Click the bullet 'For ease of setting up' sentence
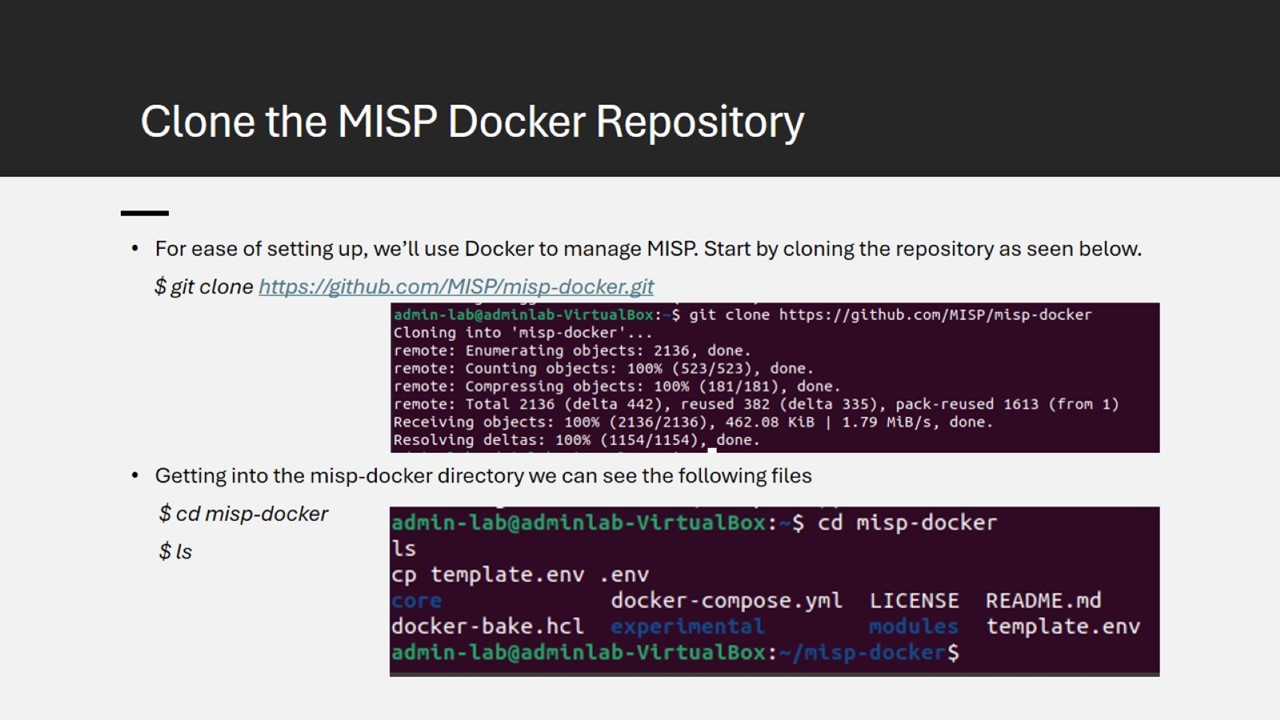This screenshot has width=1280, height=720. pyautogui.click(x=648, y=249)
